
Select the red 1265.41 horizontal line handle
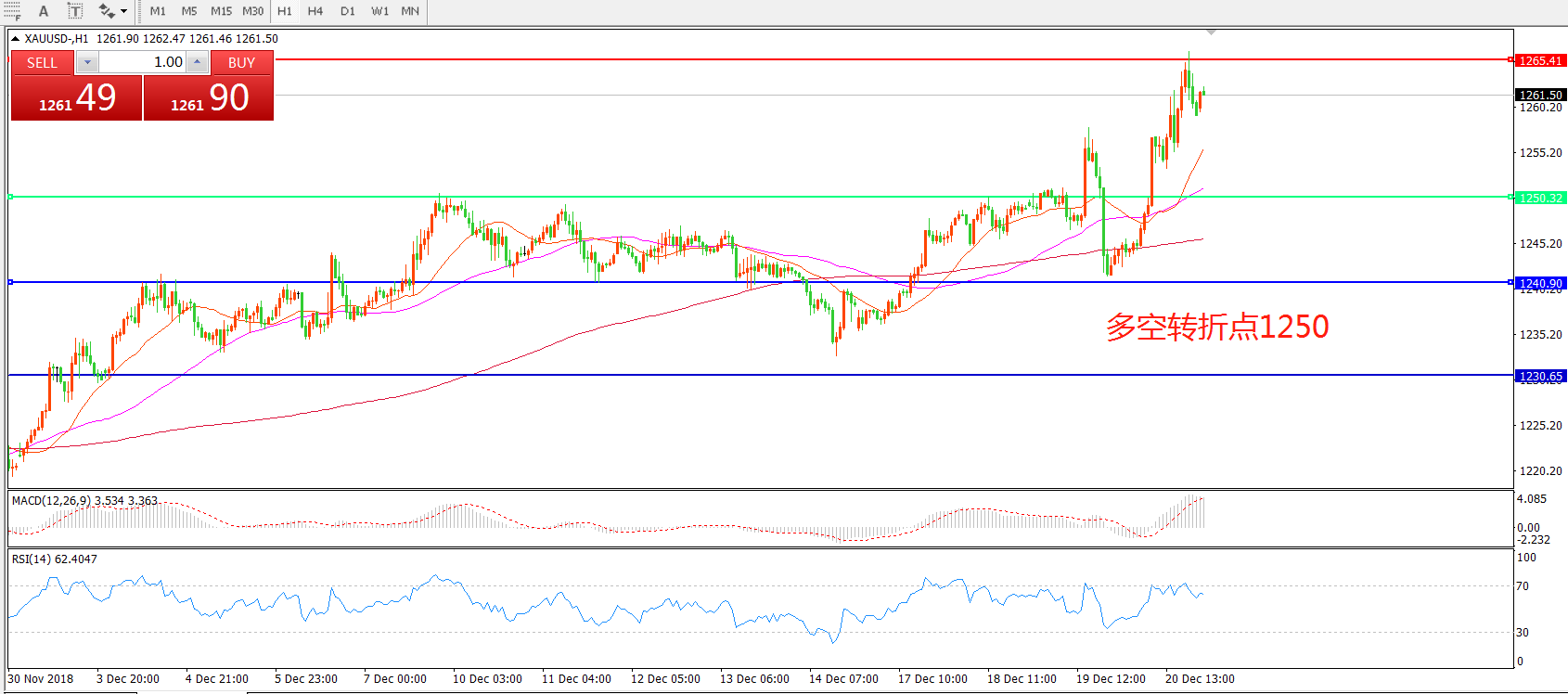coord(1510,59)
